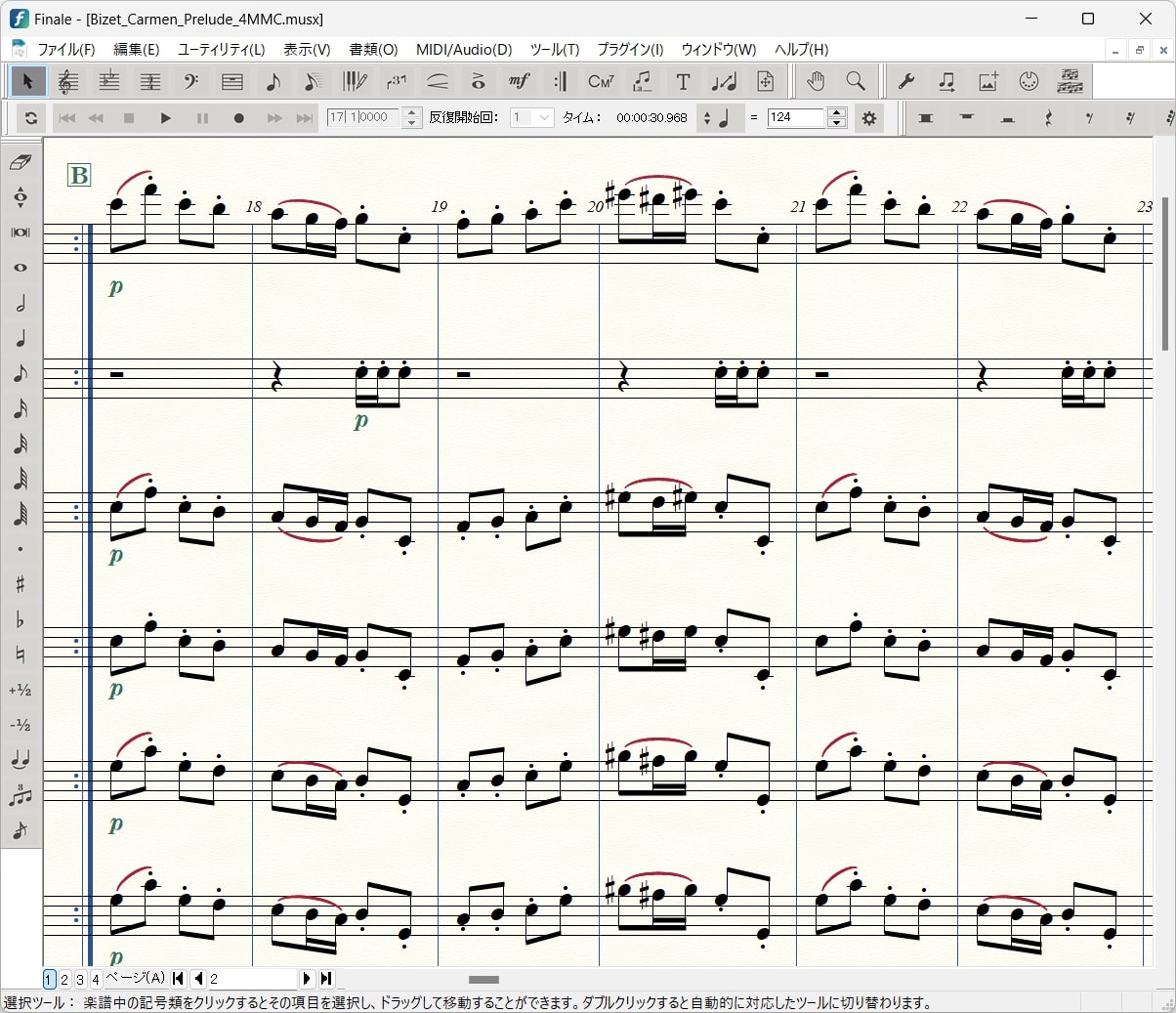Click the horizontal scrollbar thumb

coord(484,979)
